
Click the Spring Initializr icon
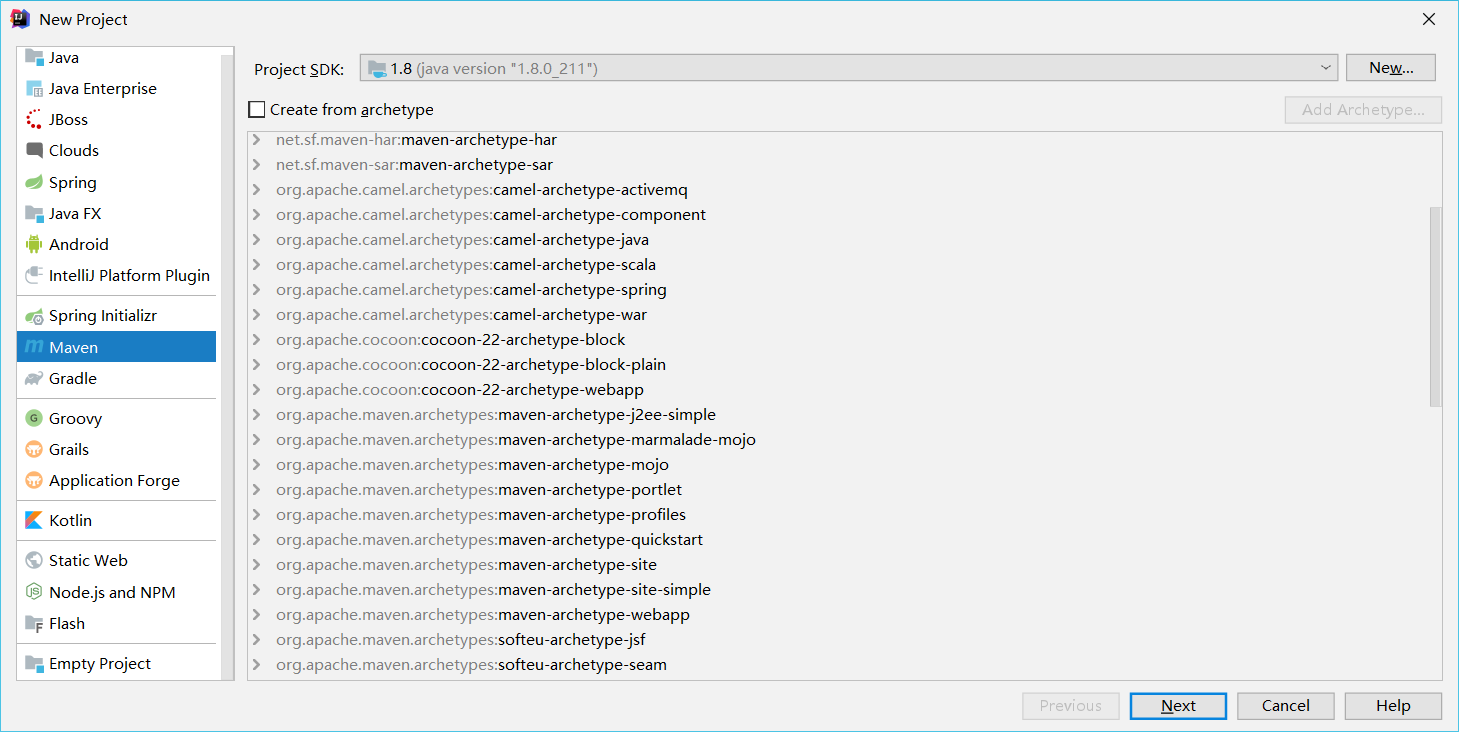tap(34, 315)
